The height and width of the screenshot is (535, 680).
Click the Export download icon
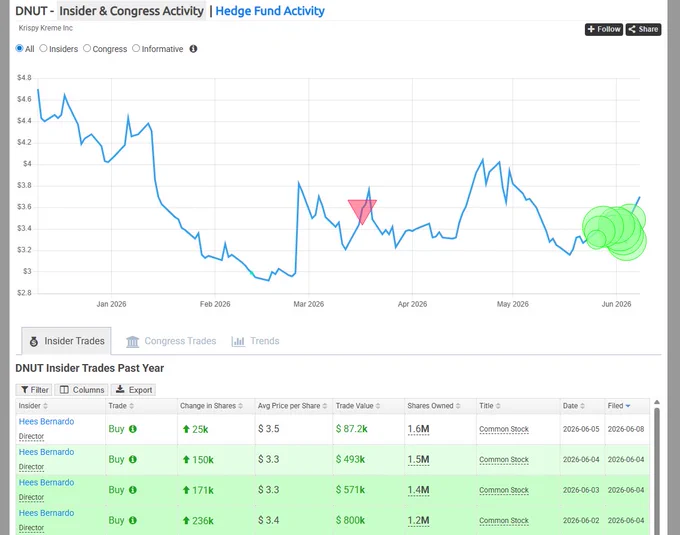(x=120, y=389)
